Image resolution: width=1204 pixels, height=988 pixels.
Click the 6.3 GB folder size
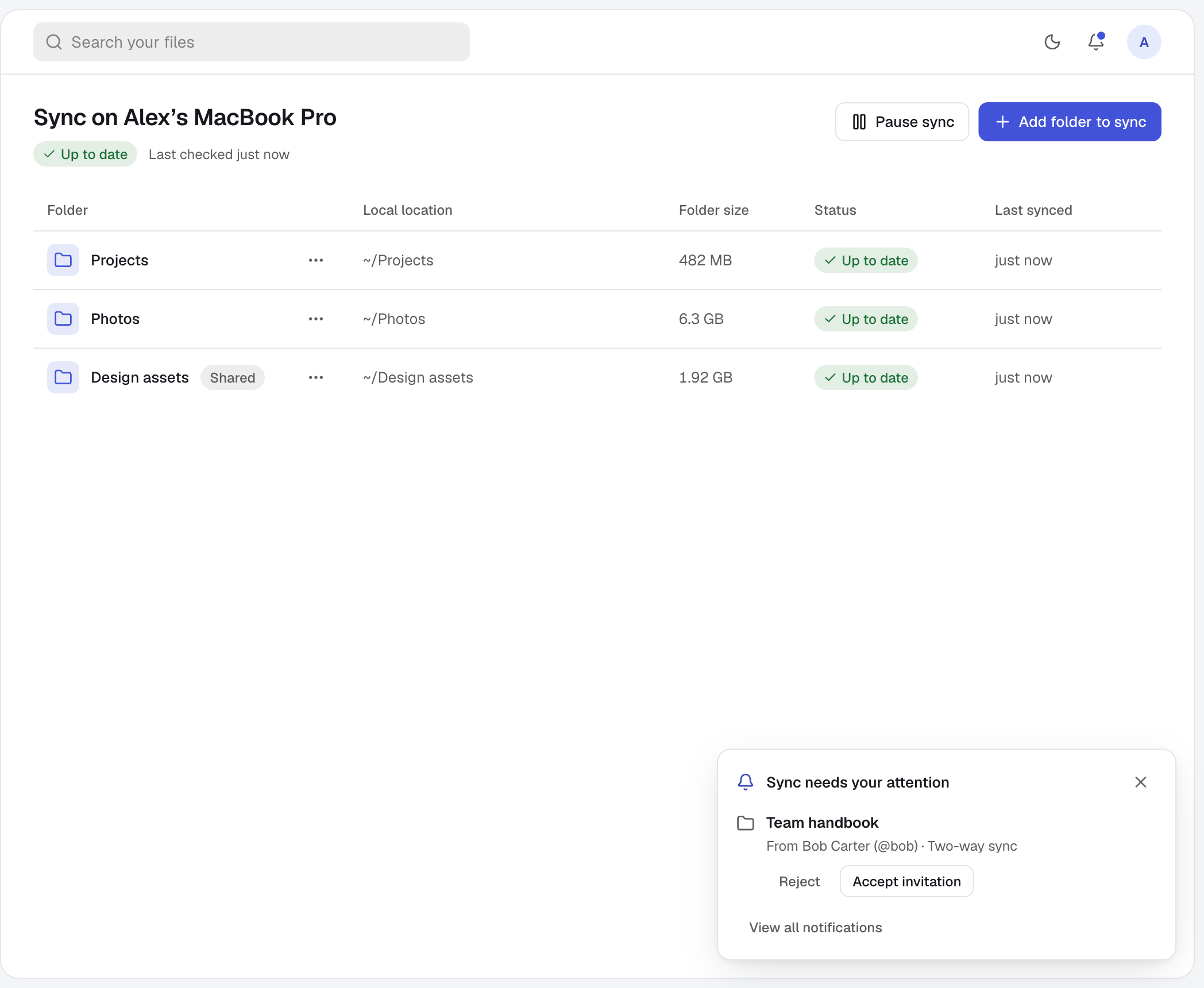(x=701, y=319)
